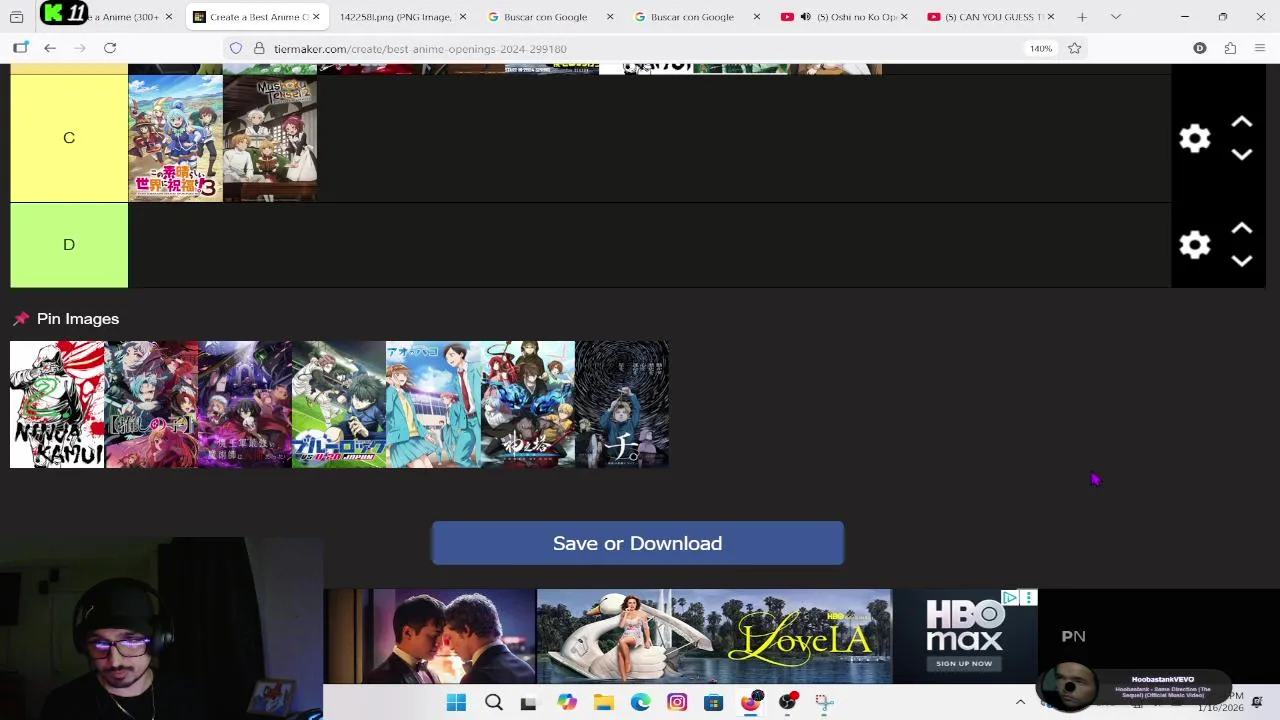
Task: List all tabs dropdown chevron
Action: click(1116, 17)
